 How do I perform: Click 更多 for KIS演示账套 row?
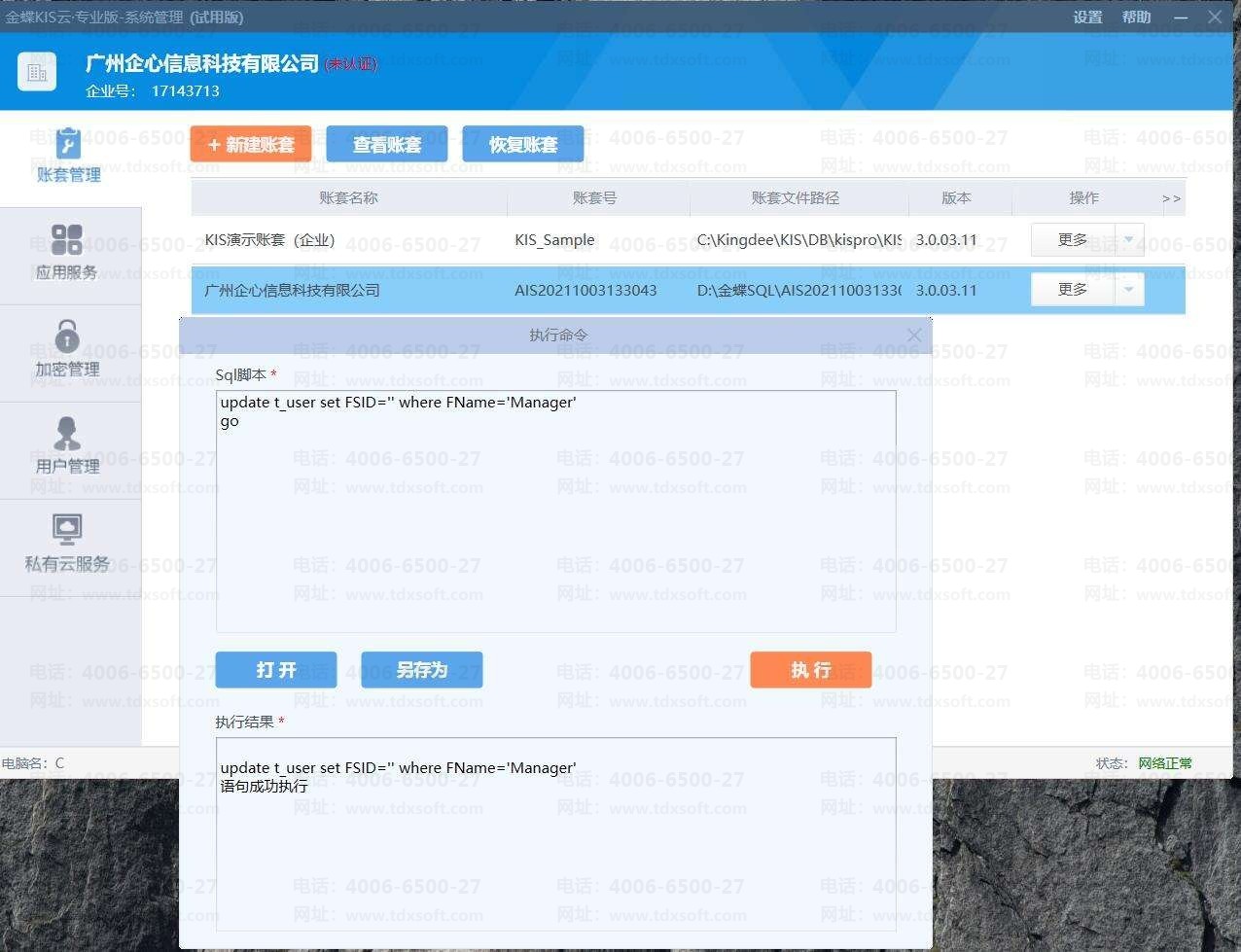(1073, 239)
